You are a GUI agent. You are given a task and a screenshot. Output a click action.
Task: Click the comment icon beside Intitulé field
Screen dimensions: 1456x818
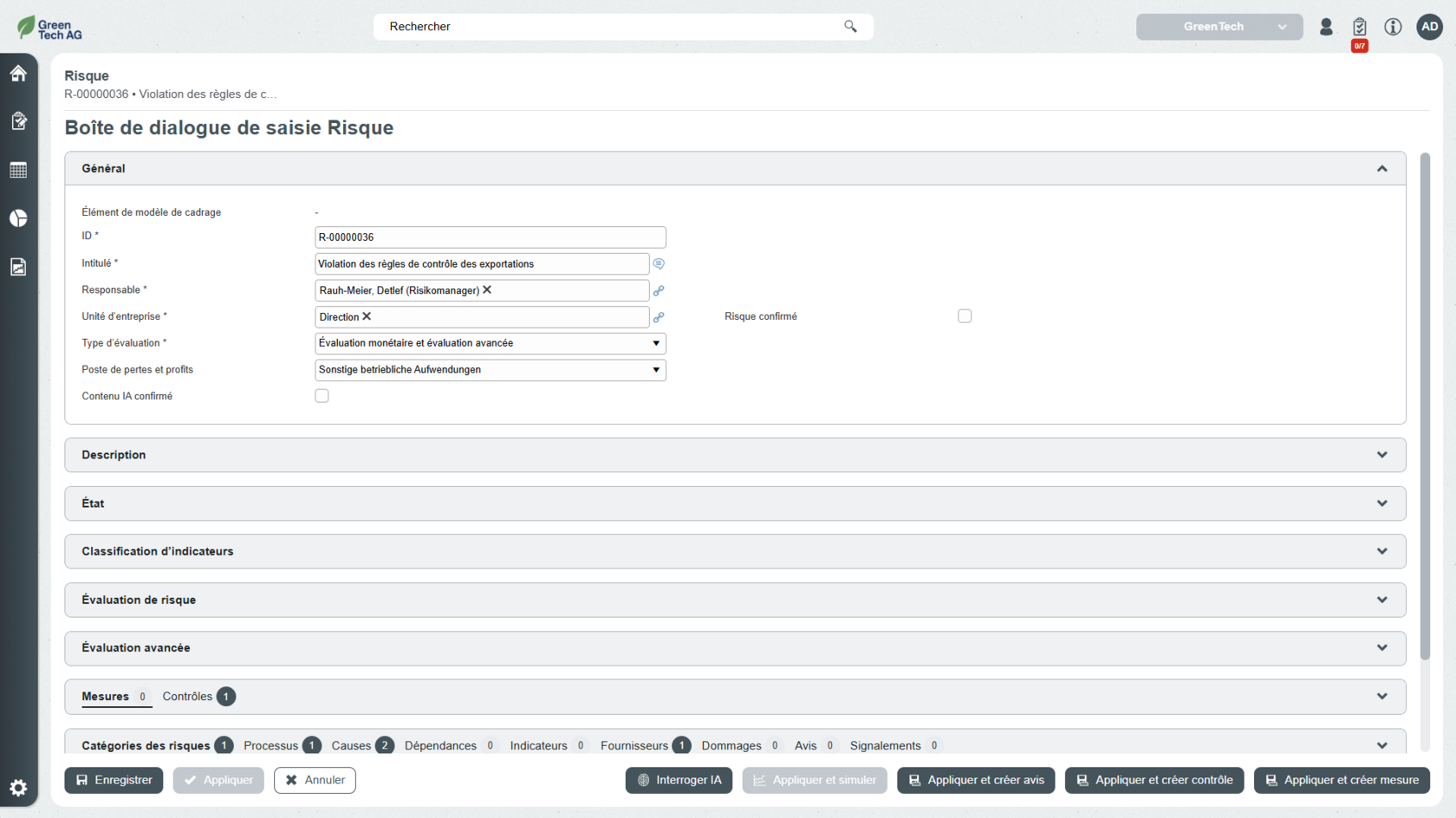659,264
